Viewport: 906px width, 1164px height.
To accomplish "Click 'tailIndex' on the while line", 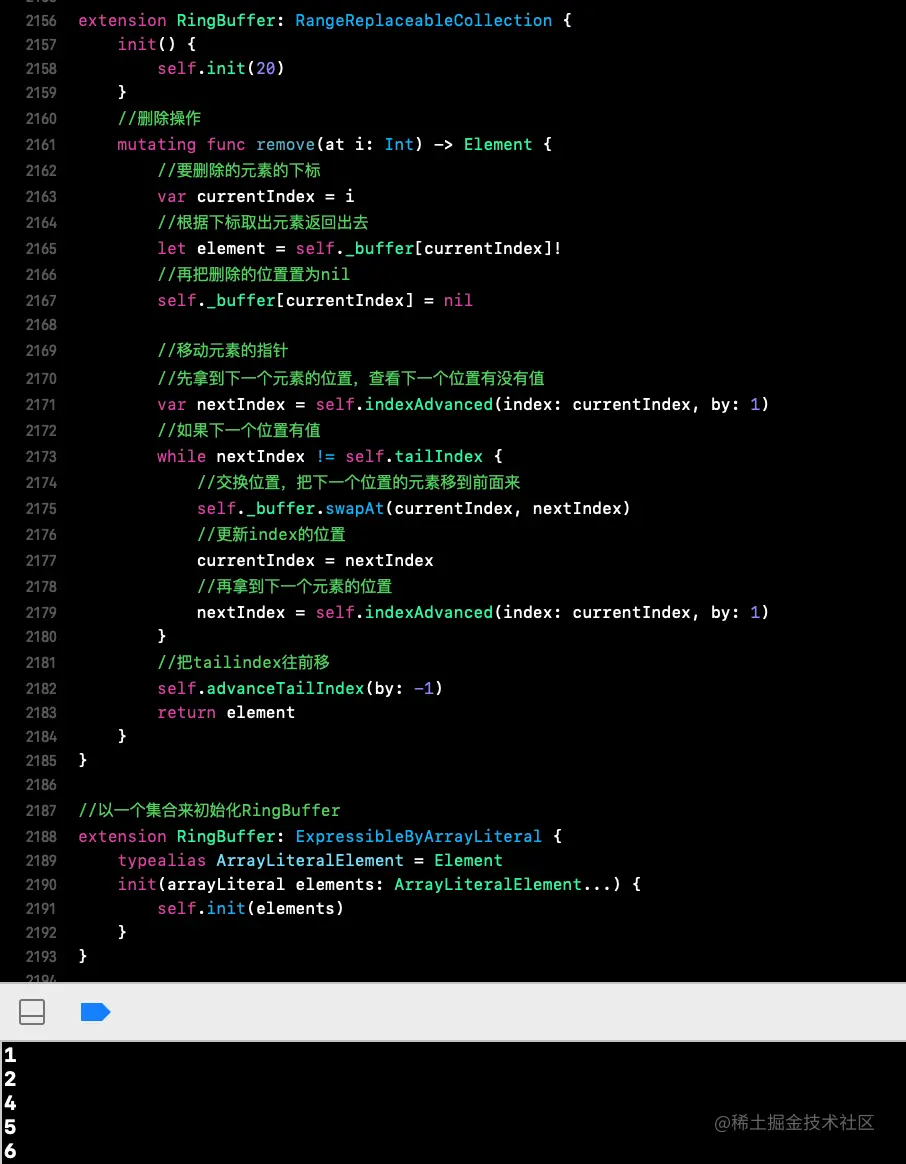I will 439,457.
